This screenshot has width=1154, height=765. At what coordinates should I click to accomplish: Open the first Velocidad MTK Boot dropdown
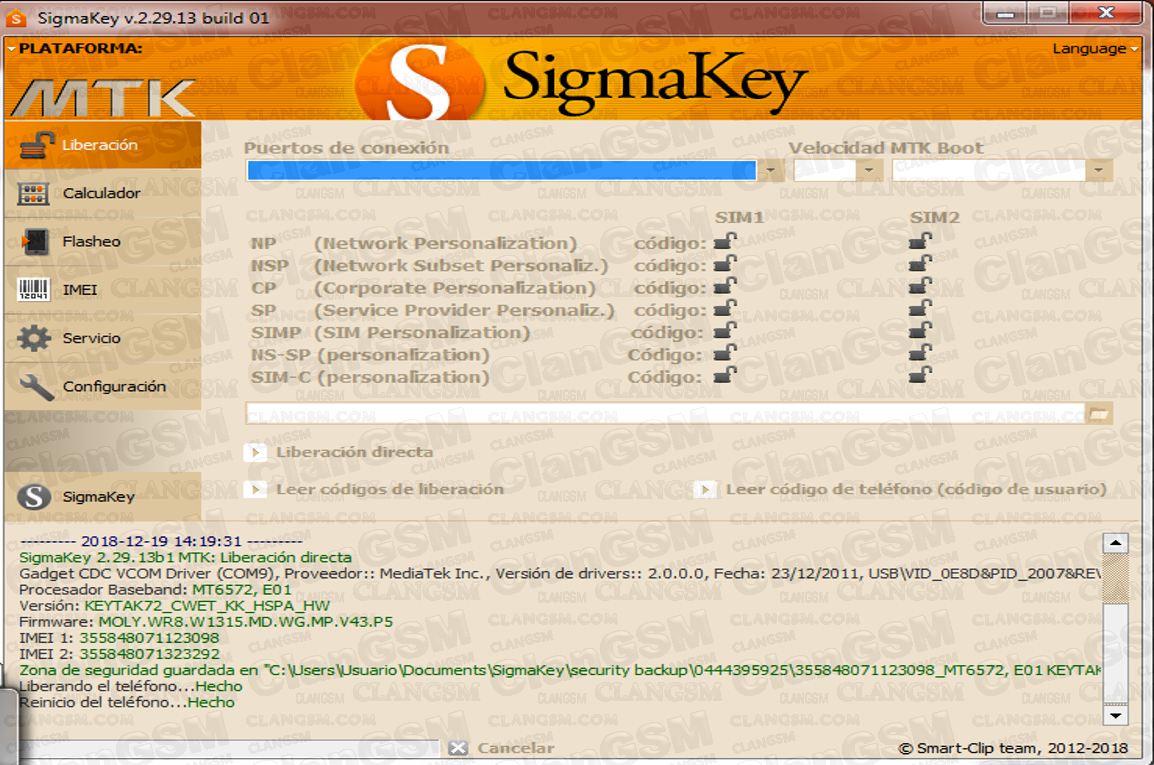[868, 171]
